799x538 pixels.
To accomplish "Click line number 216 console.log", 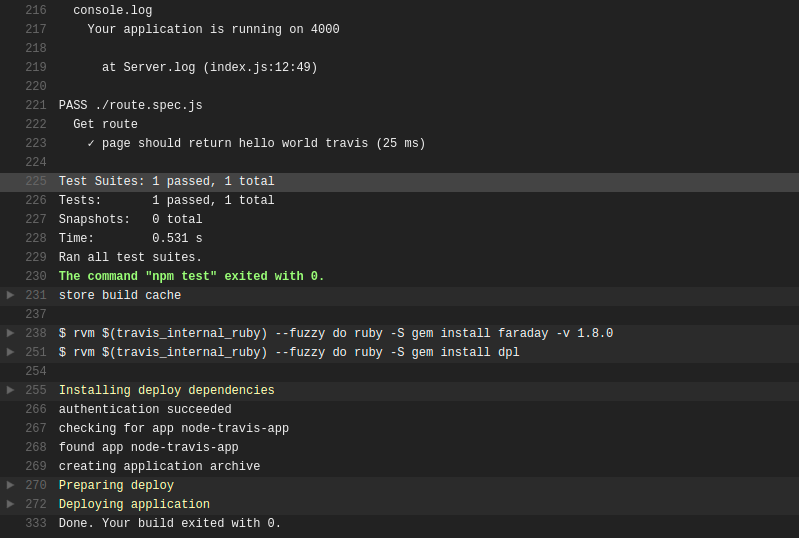I will [36, 10].
